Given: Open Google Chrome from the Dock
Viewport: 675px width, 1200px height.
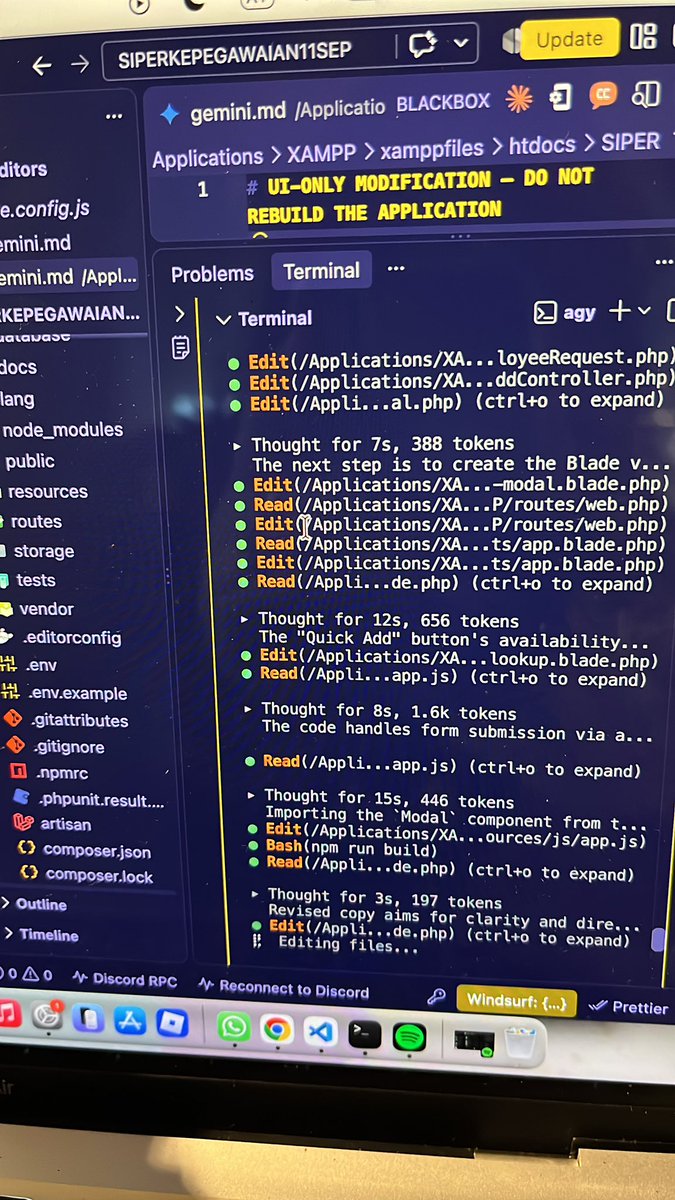Looking at the screenshot, I should (277, 1030).
